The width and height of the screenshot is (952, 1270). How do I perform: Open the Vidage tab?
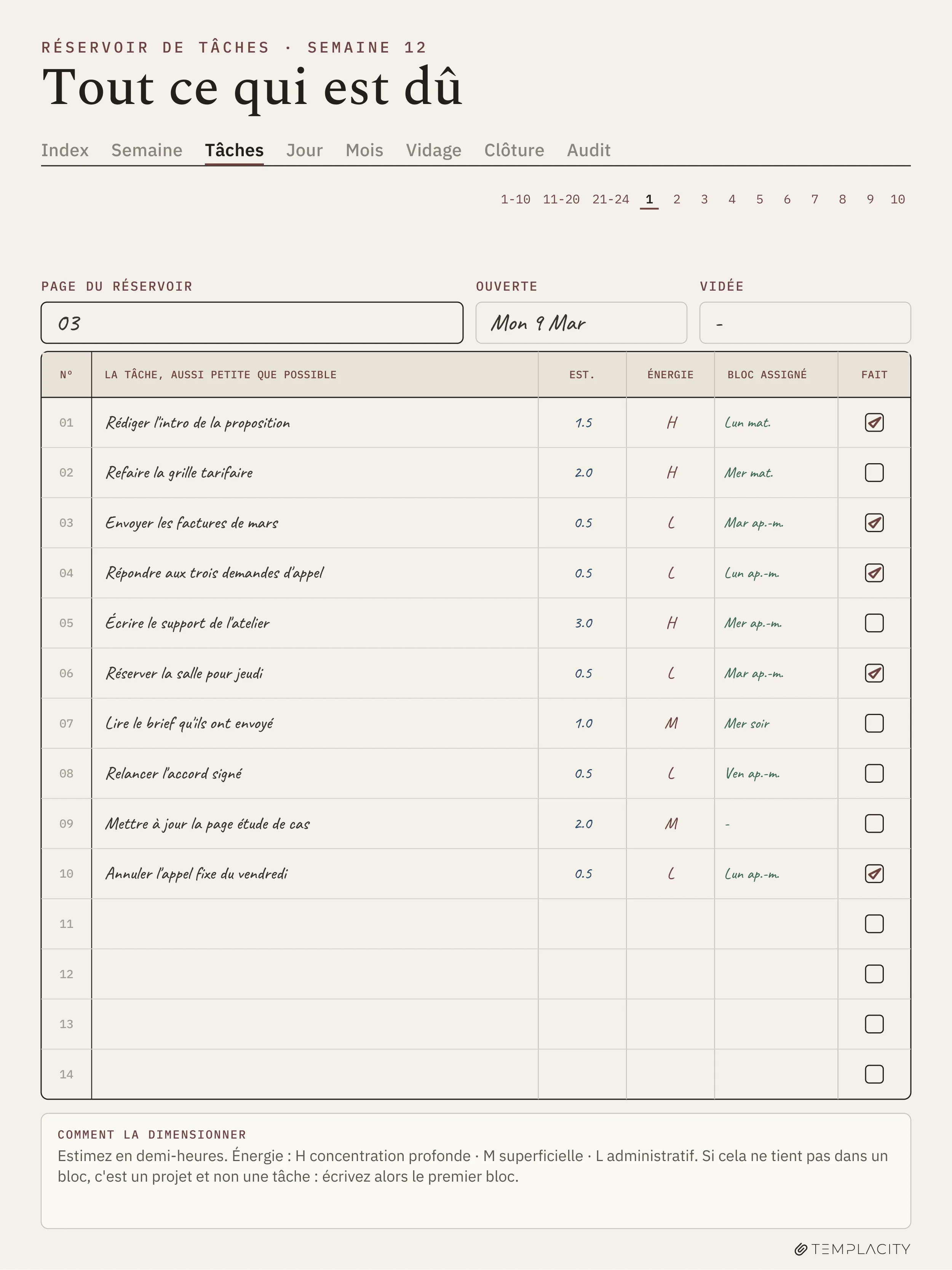coord(434,150)
